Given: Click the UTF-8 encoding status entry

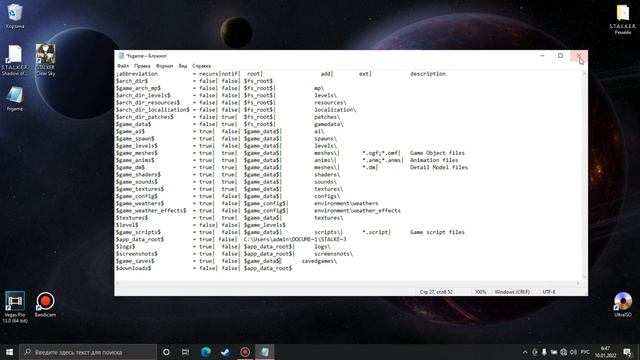Looking at the screenshot, I should coord(549,292).
